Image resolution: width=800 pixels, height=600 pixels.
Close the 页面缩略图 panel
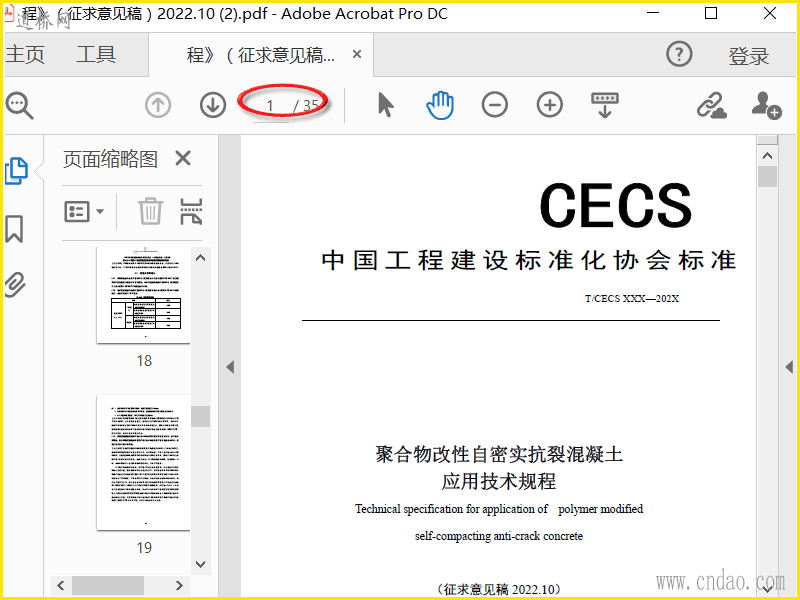pyautogui.click(x=183, y=158)
